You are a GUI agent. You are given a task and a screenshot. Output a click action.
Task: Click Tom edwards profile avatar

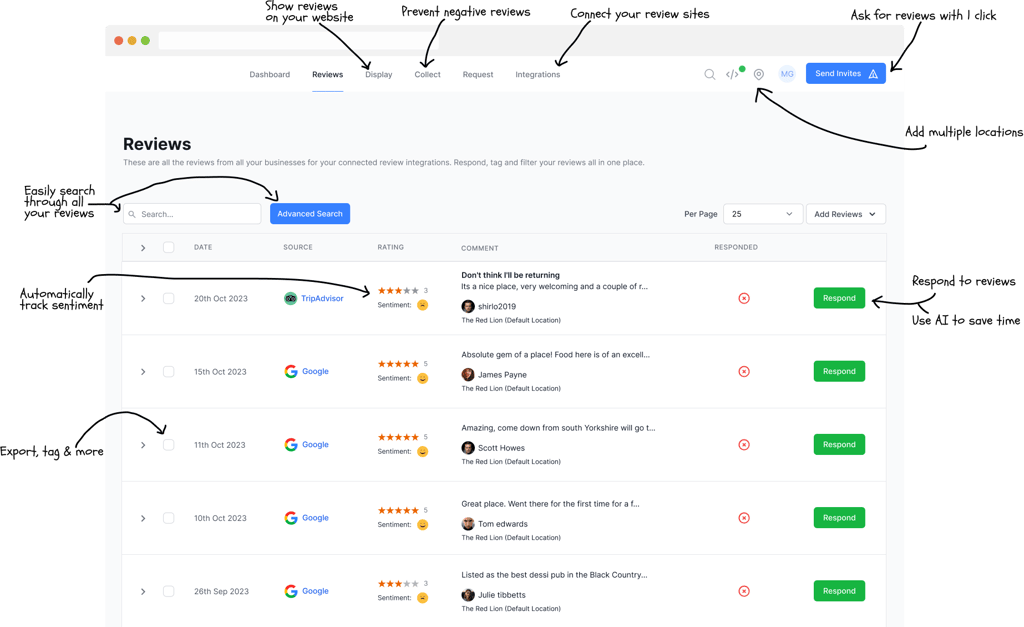click(468, 524)
